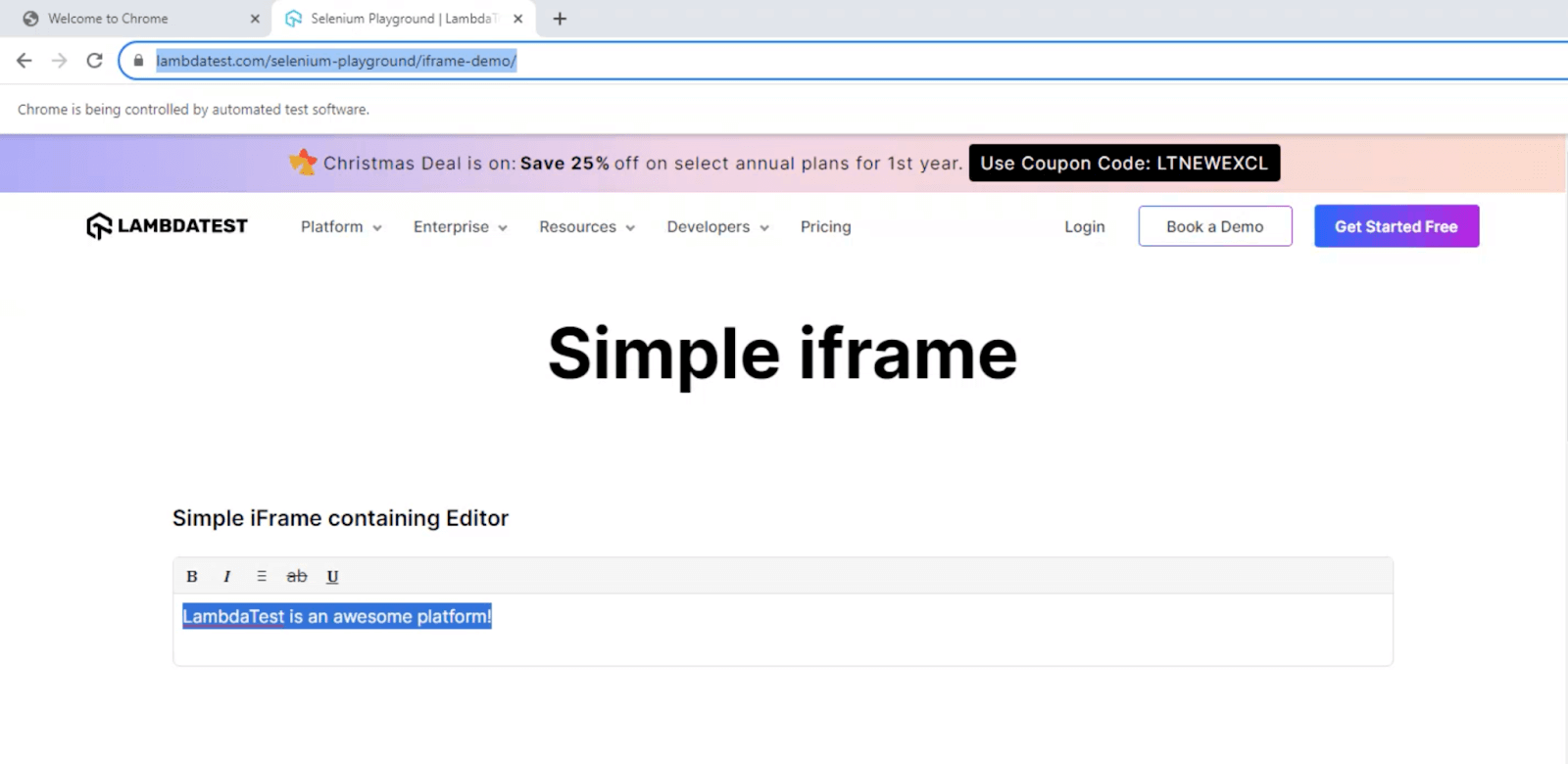1568x764 pixels.
Task: Click the browser forward arrow
Action: (x=60, y=61)
